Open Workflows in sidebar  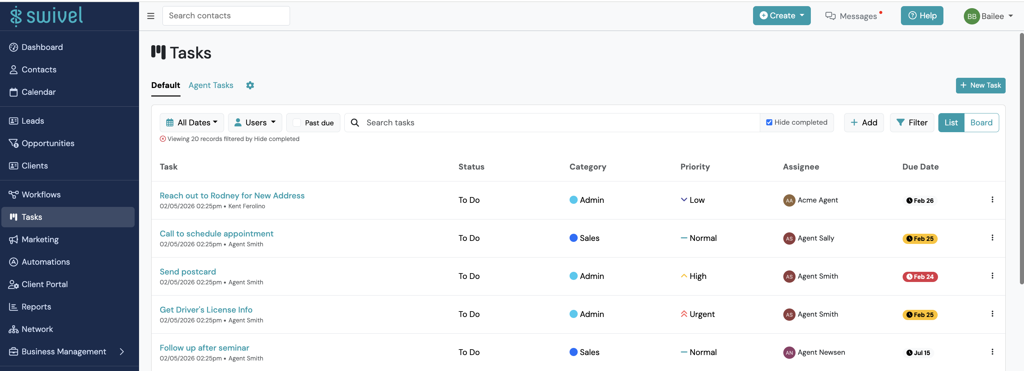69,195
